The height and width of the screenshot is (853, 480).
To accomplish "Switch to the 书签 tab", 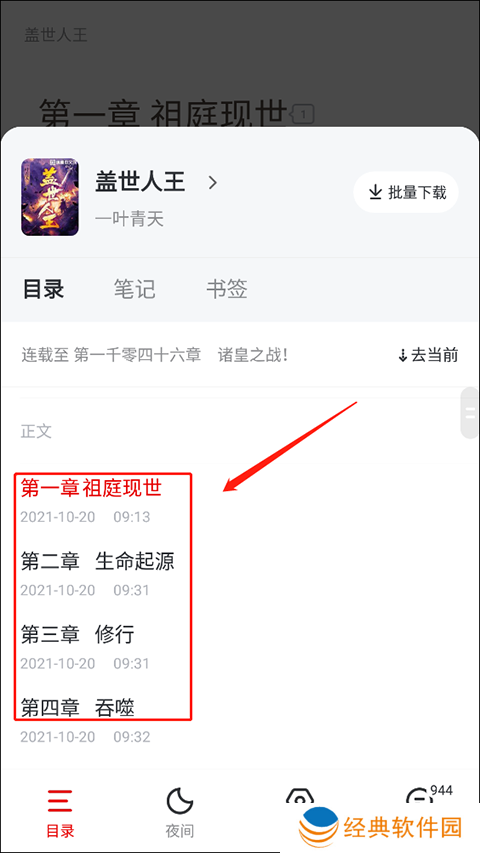I will coord(227,289).
